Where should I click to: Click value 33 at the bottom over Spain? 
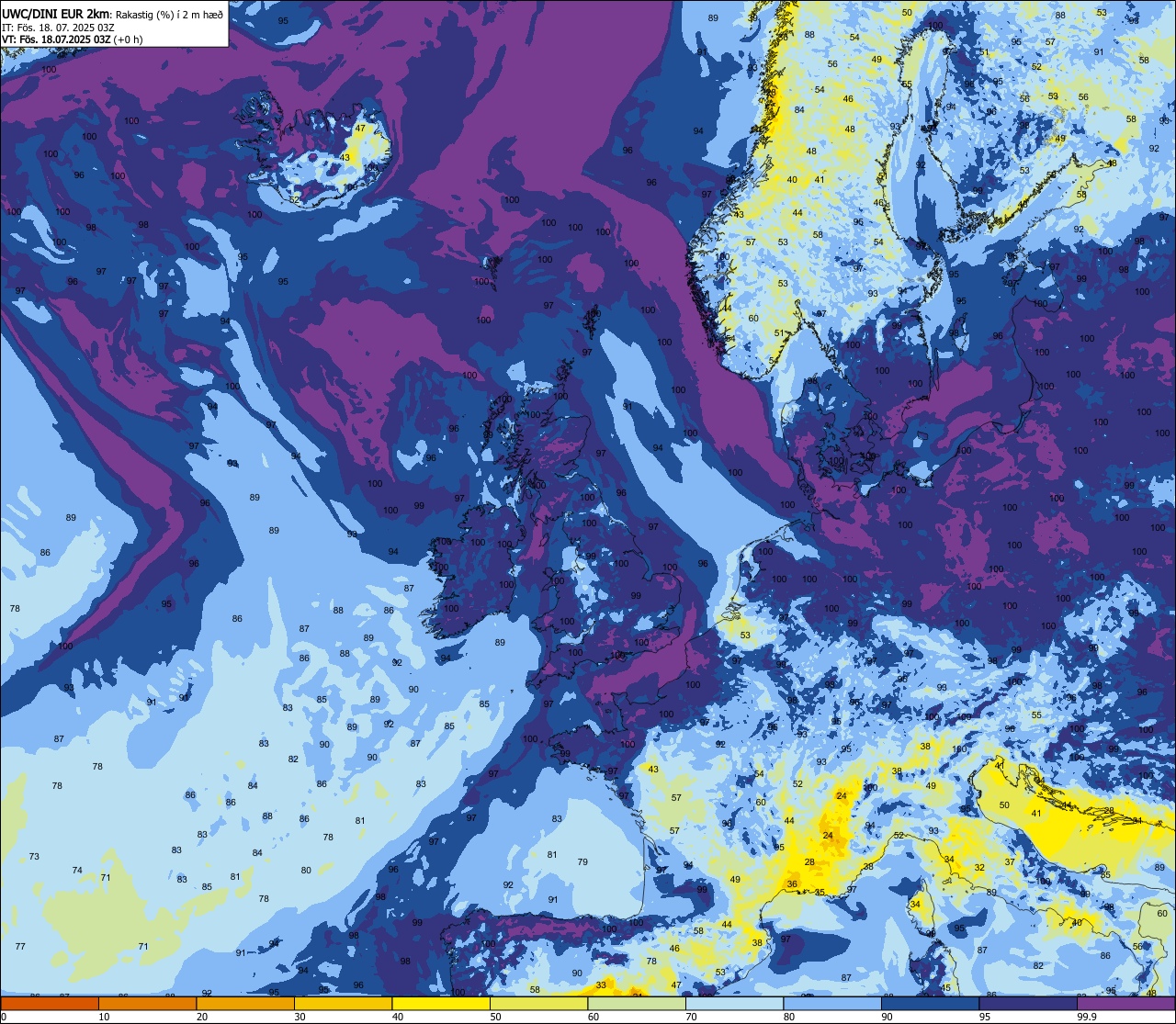point(601,985)
